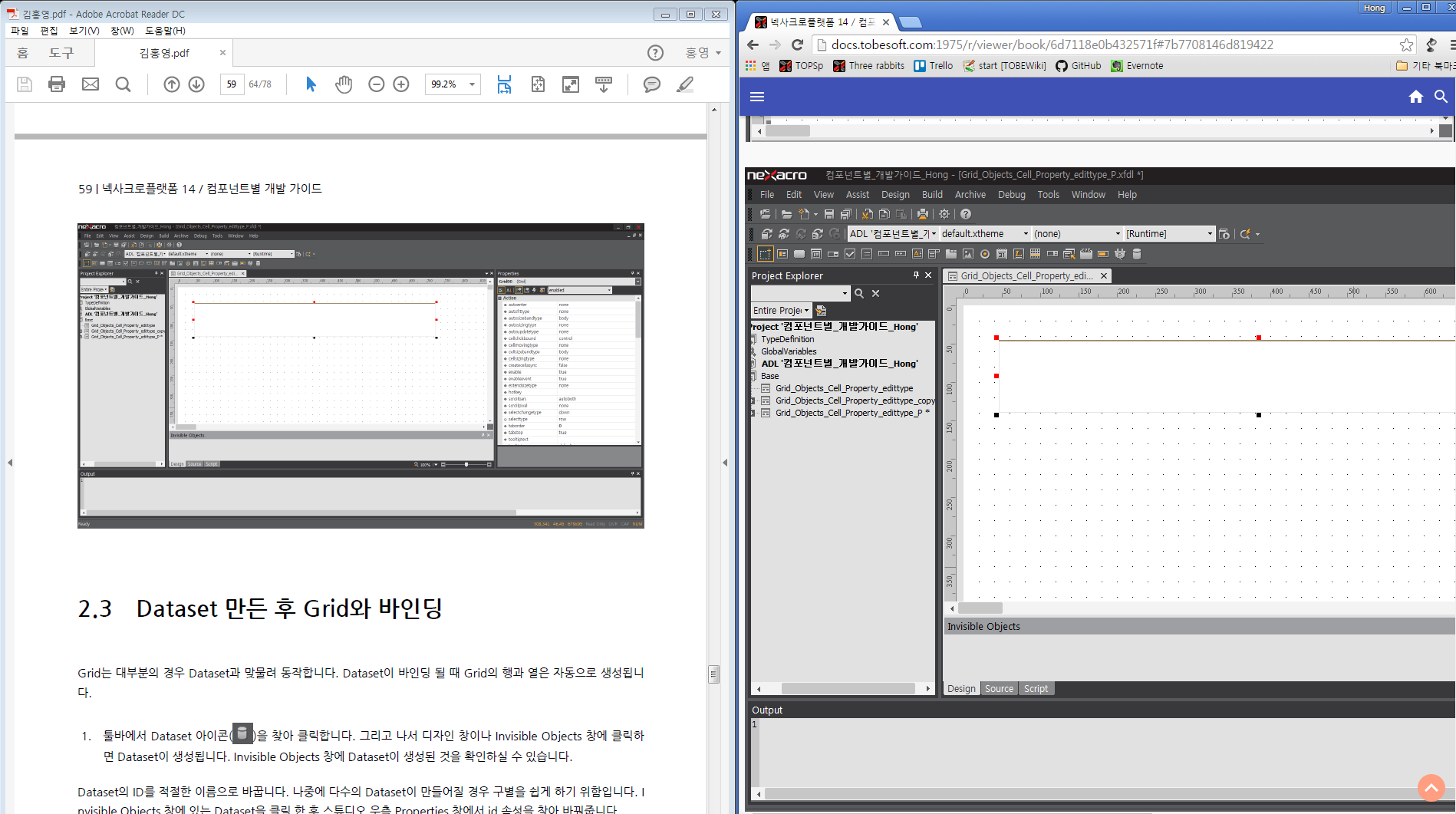Select the Dataset cylinder component icon
This screenshot has width=1456, height=814.
[x=1137, y=254]
